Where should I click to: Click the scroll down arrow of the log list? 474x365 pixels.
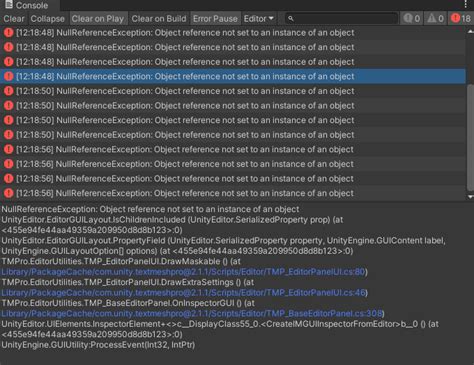[470, 197]
